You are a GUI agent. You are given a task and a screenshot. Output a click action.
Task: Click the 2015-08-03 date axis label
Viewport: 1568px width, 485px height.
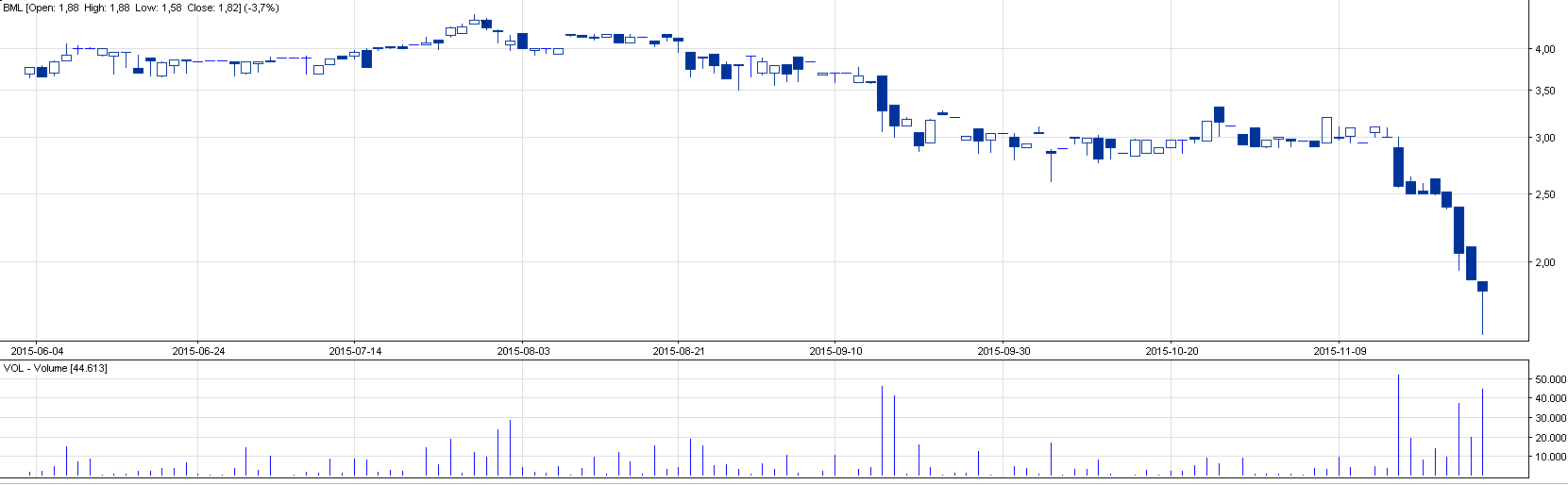pyautogui.click(x=523, y=351)
